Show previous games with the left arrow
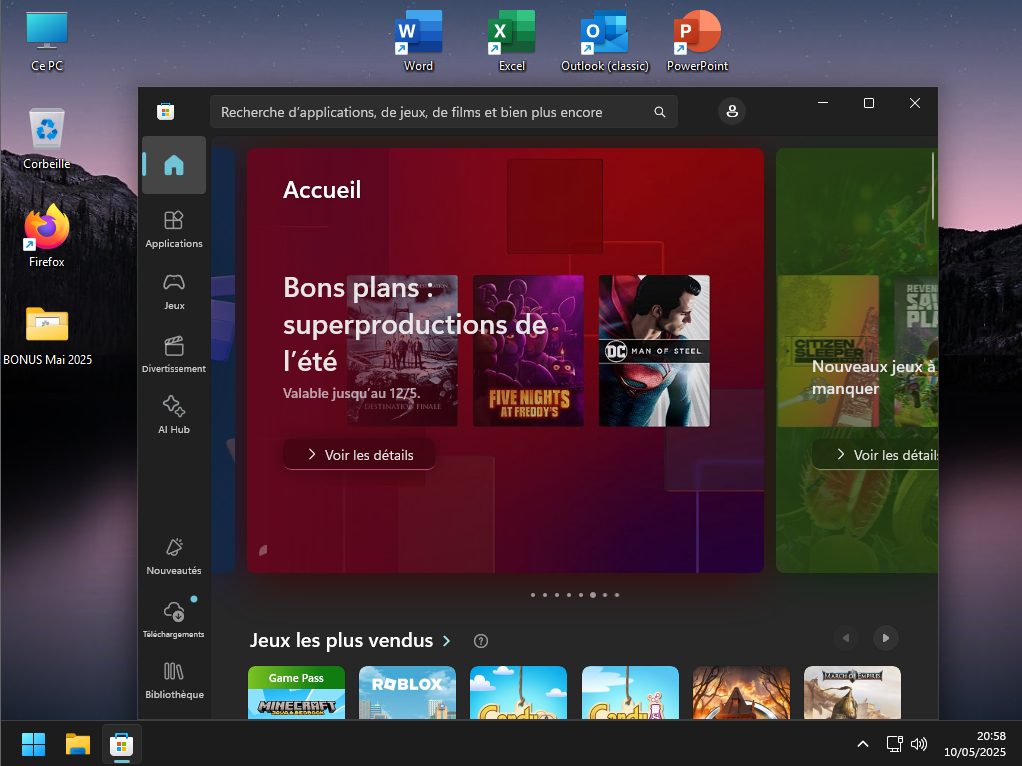Viewport: 1022px width, 766px height. pyautogui.click(x=846, y=638)
